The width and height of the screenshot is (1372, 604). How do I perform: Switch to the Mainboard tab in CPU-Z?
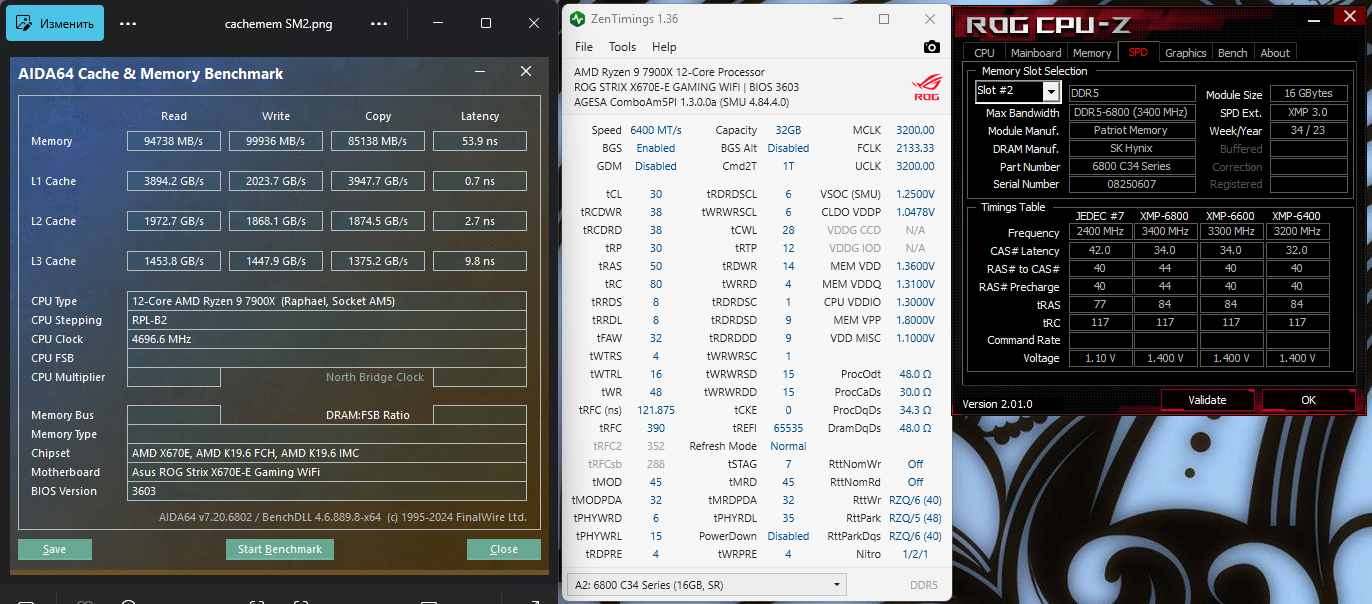[x=1036, y=53]
